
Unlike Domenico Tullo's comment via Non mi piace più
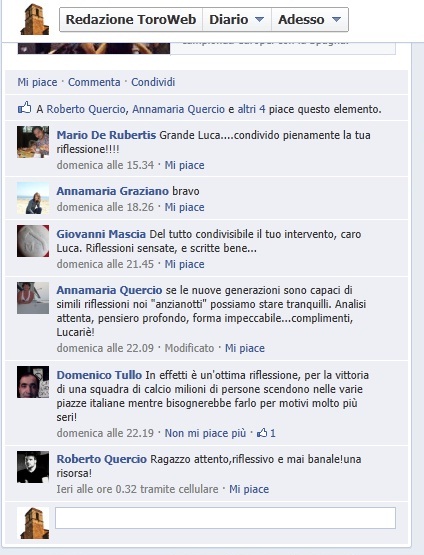tap(205, 433)
